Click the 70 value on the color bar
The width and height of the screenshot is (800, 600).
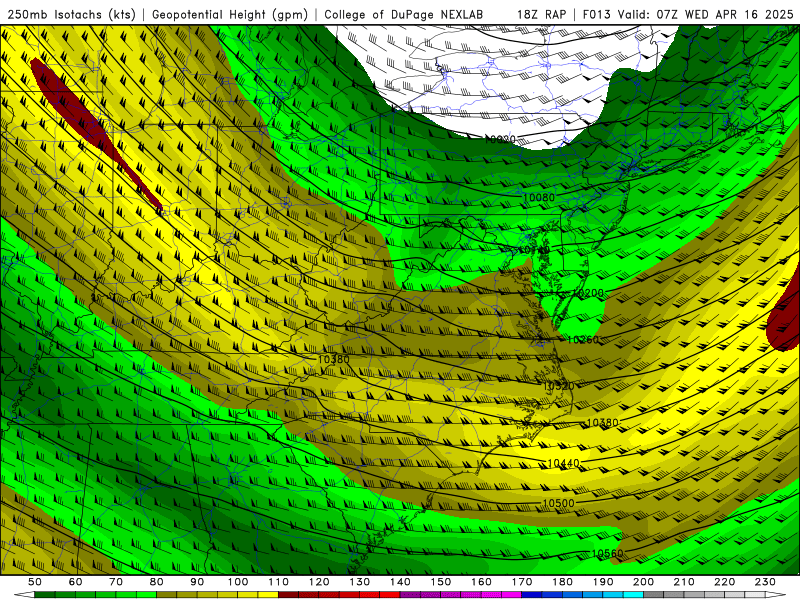point(116,582)
